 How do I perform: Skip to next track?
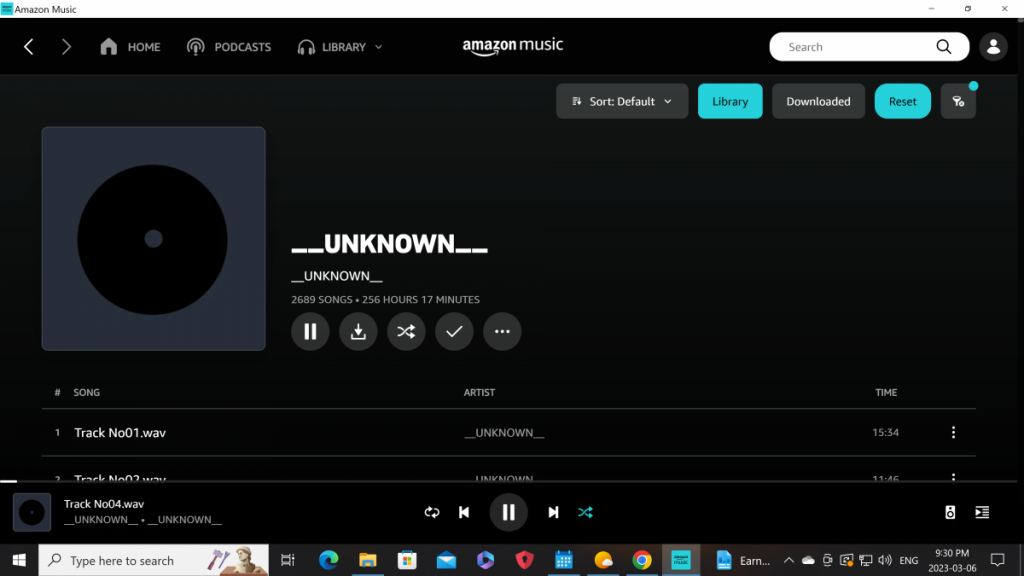pyautogui.click(x=552, y=513)
